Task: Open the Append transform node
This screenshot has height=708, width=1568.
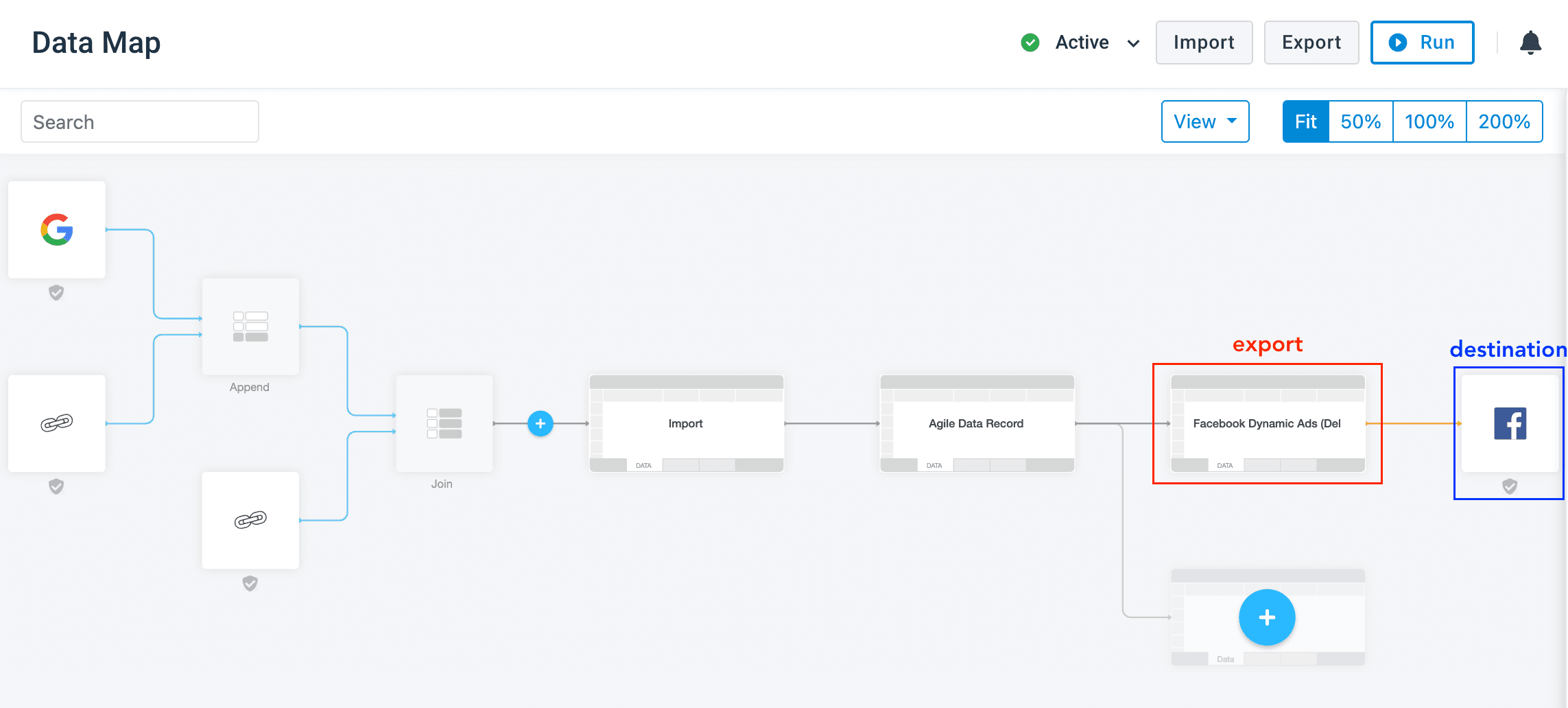Action: pyautogui.click(x=250, y=327)
